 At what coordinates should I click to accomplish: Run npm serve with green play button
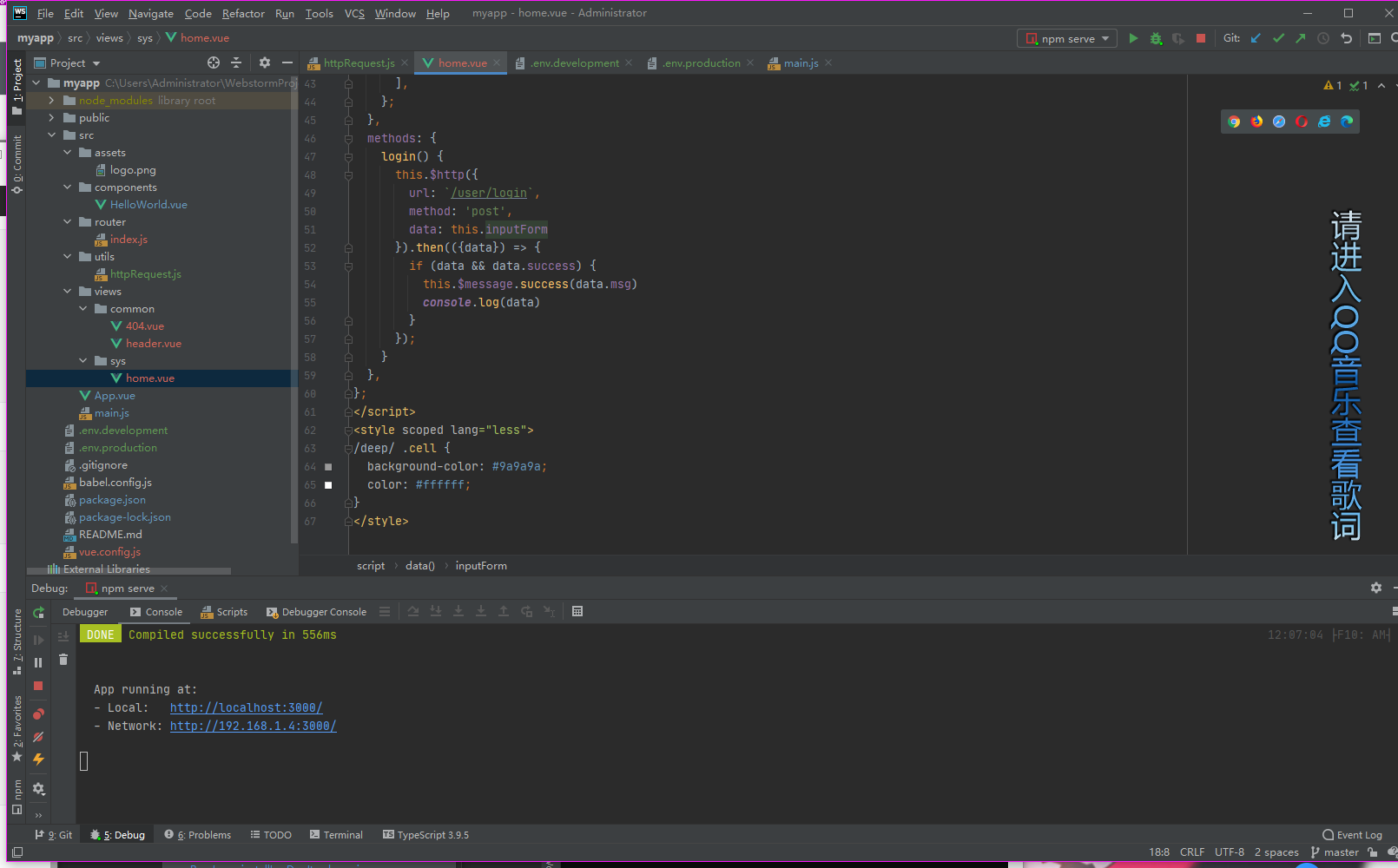1133,38
